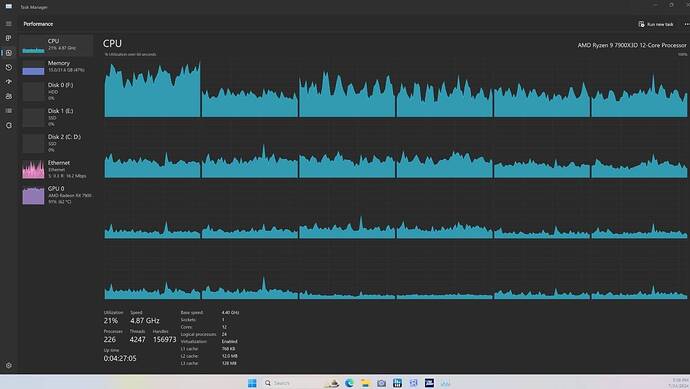Select the Ethernet resource entry

[56, 169]
